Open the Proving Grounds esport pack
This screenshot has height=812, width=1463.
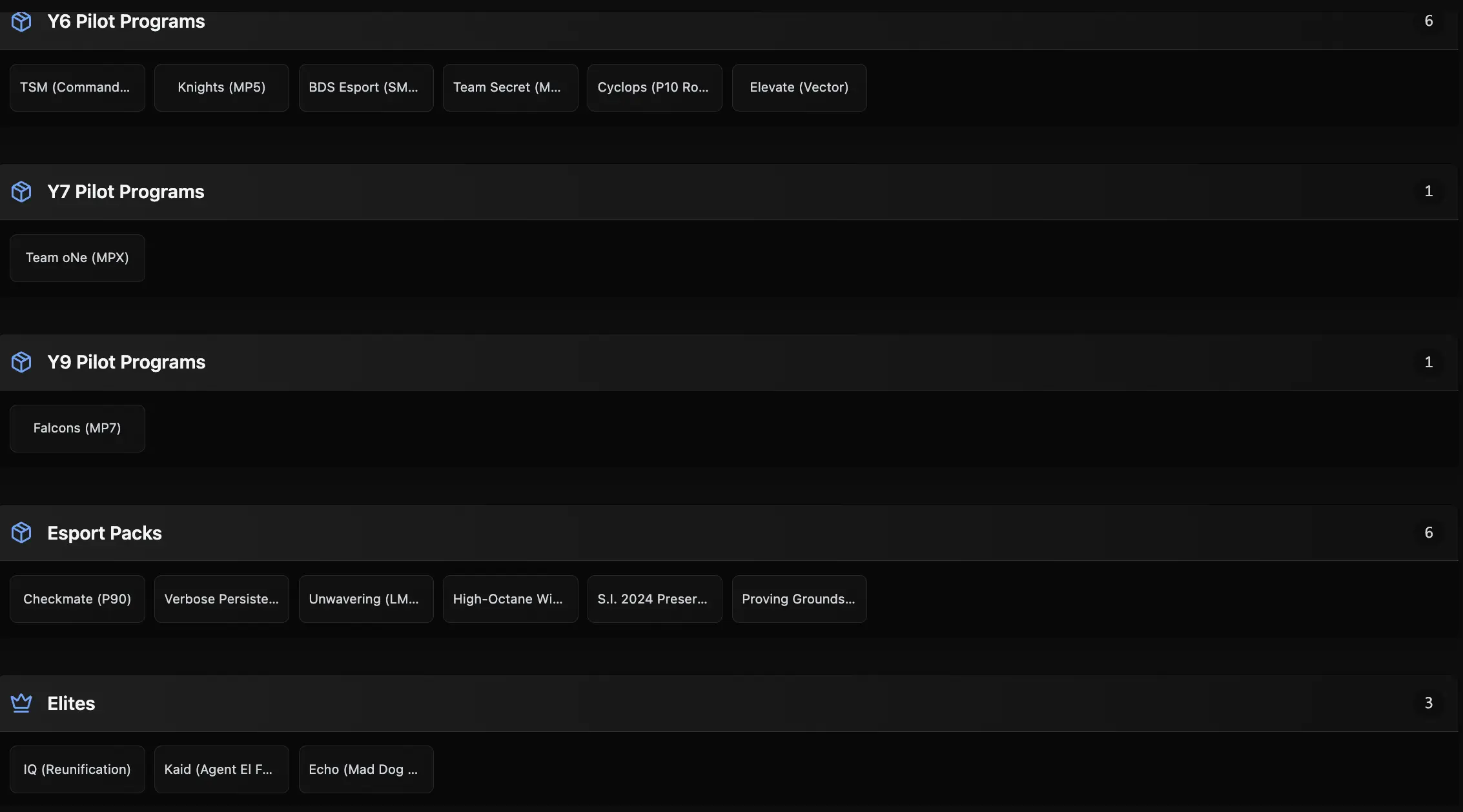(799, 599)
